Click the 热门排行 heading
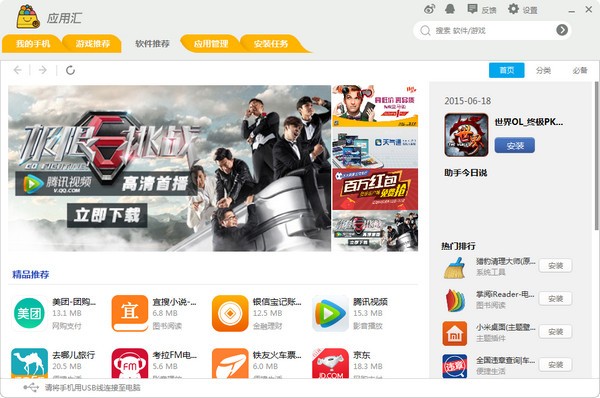The width and height of the screenshot is (600, 398). 458,246
